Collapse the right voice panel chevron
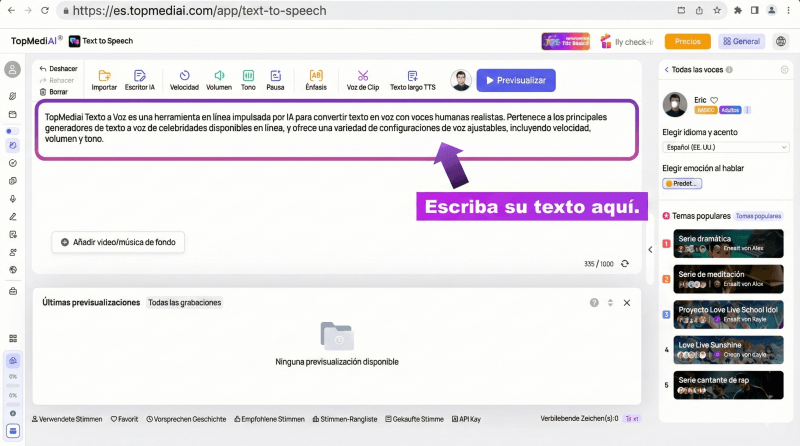 pos(650,250)
